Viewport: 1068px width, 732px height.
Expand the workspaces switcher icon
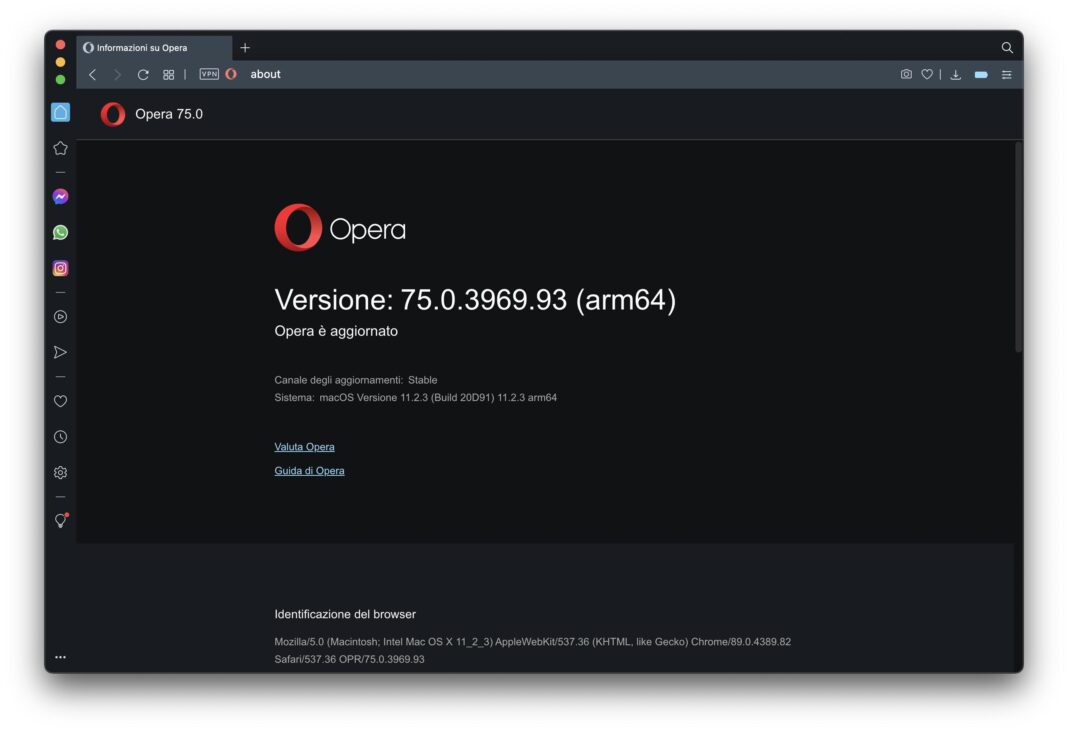pyautogui.click(x=168, y=74)
